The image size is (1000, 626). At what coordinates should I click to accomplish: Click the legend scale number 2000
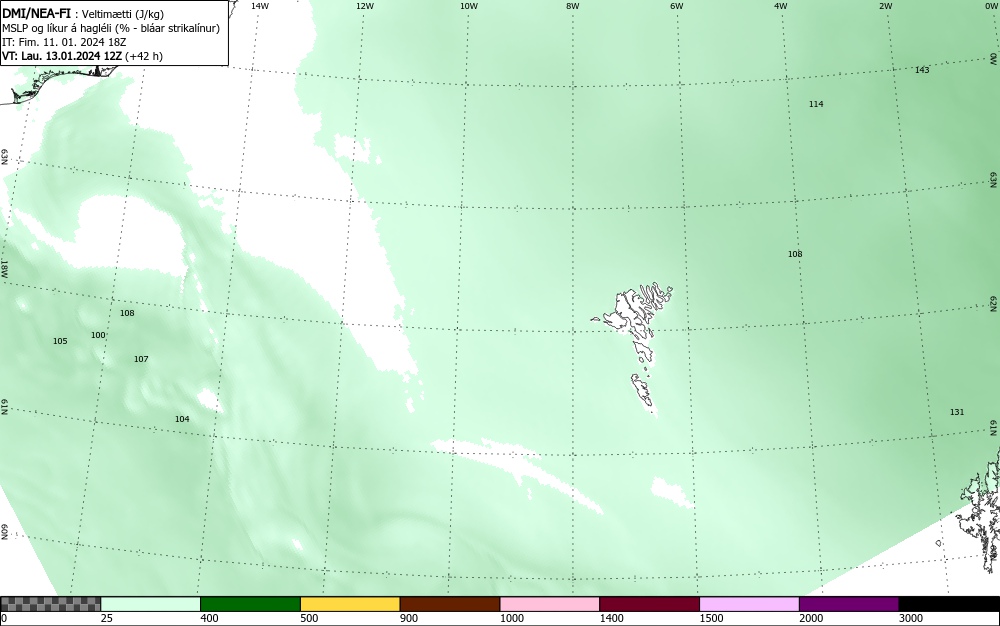[811, 618]
